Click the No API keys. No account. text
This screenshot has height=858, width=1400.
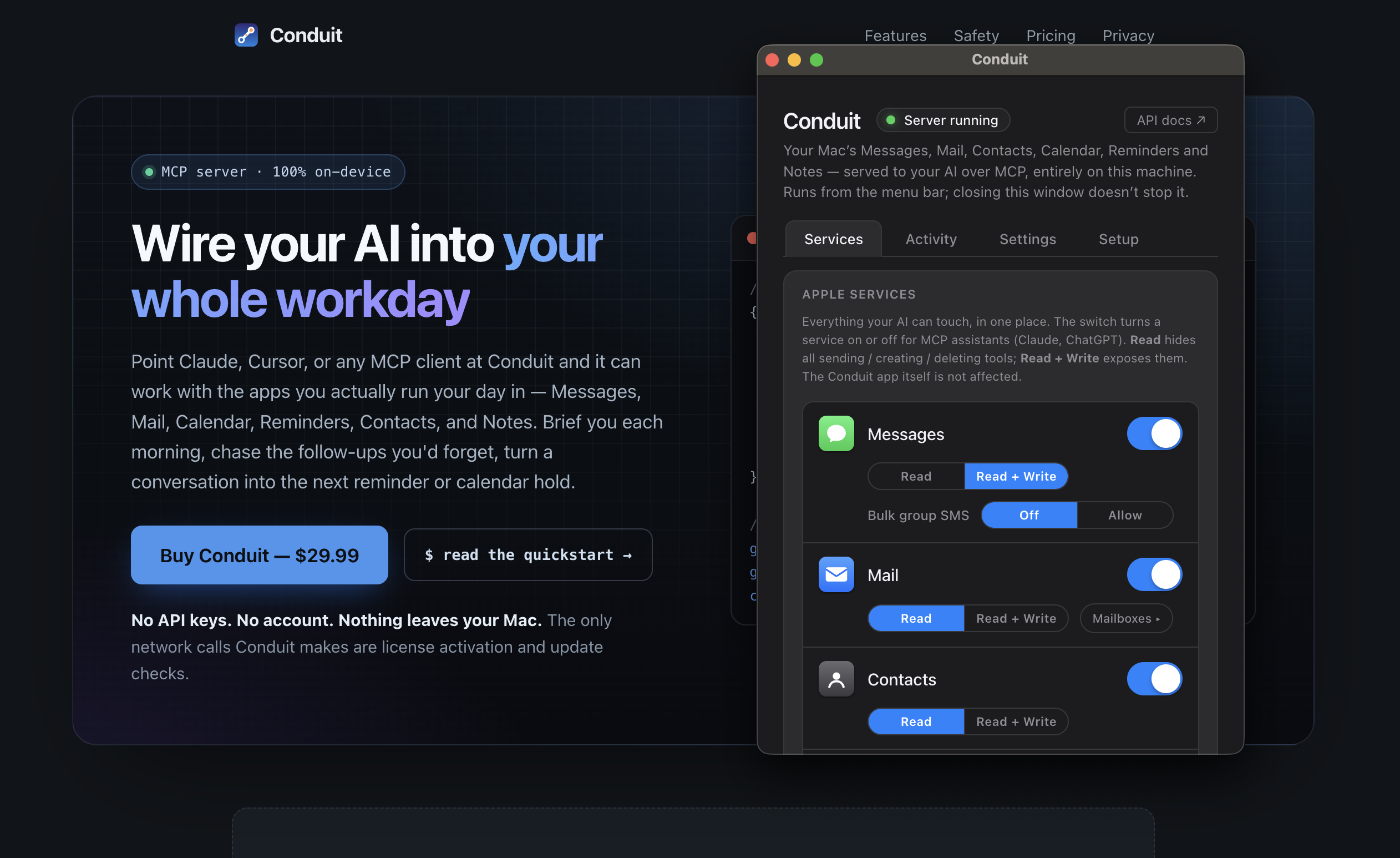[x=232, y=620]
